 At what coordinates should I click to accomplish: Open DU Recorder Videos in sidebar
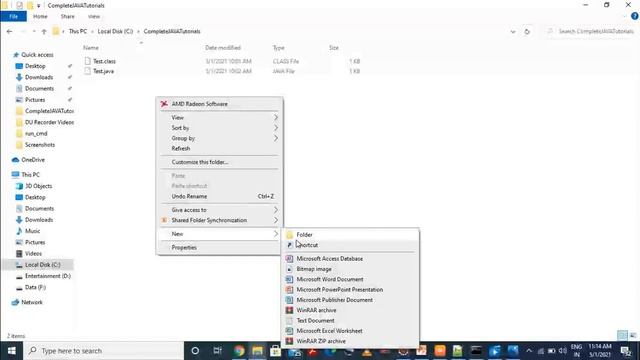49,122
